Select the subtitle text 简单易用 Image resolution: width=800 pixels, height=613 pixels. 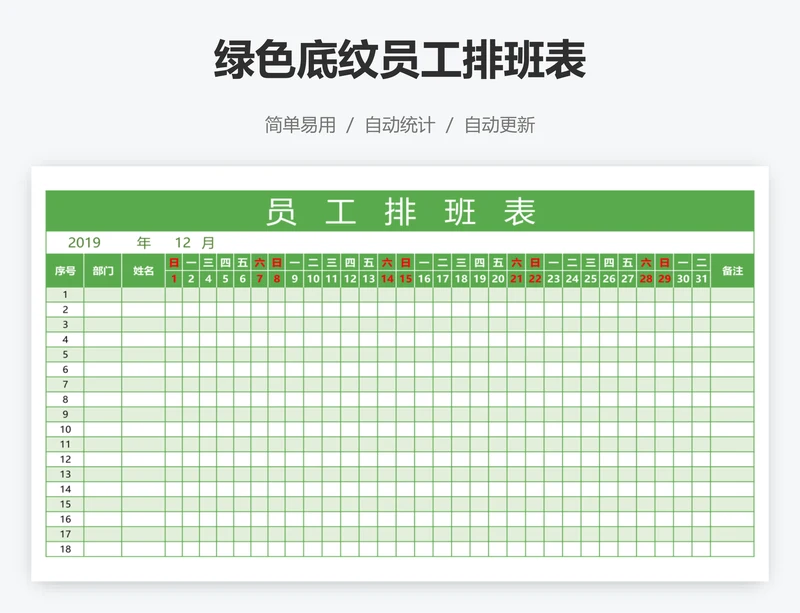click(x=300, y=125)
